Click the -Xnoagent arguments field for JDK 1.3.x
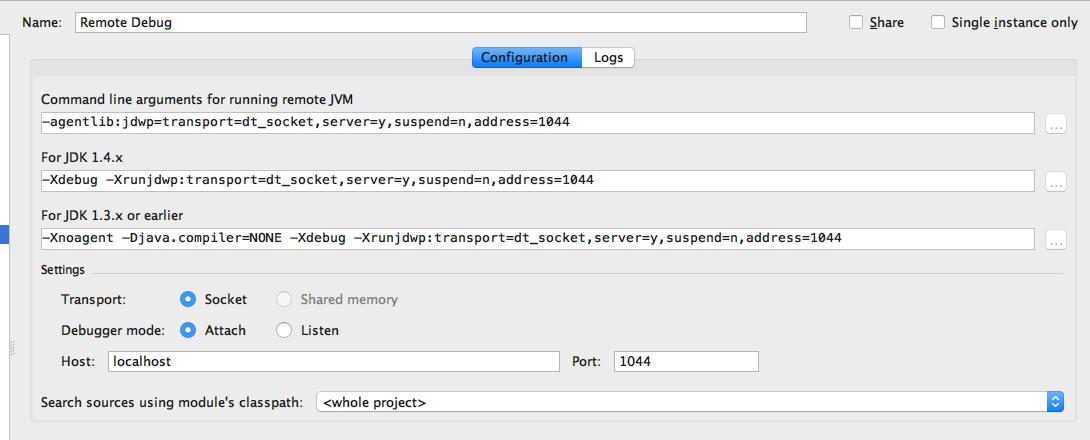The image size is (1090, 440). click(537, 239)
